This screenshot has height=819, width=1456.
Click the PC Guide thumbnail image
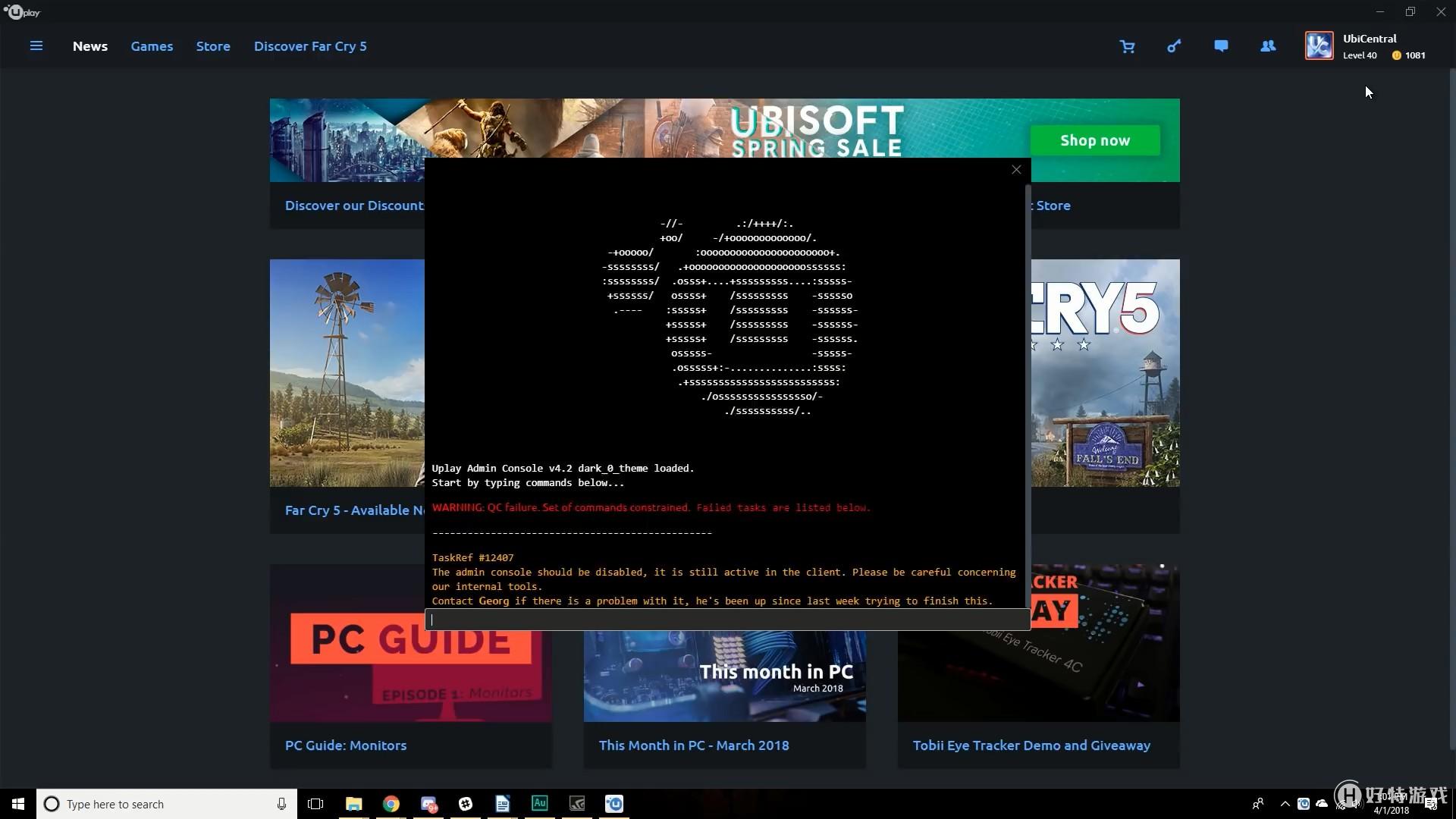pyautogui.click(x=411, y=667)
